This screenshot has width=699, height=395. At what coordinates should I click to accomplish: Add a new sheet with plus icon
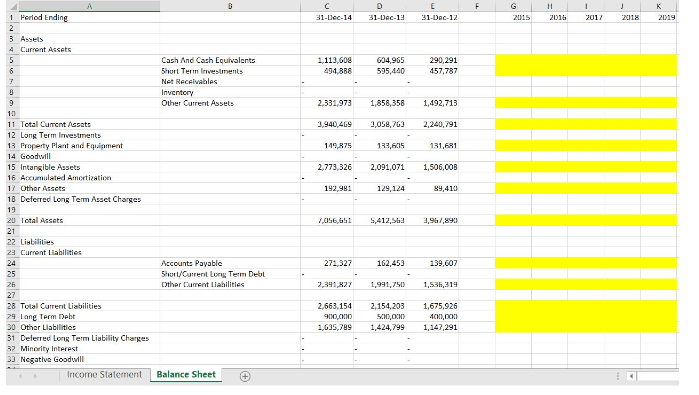click(x=245, y=376)
